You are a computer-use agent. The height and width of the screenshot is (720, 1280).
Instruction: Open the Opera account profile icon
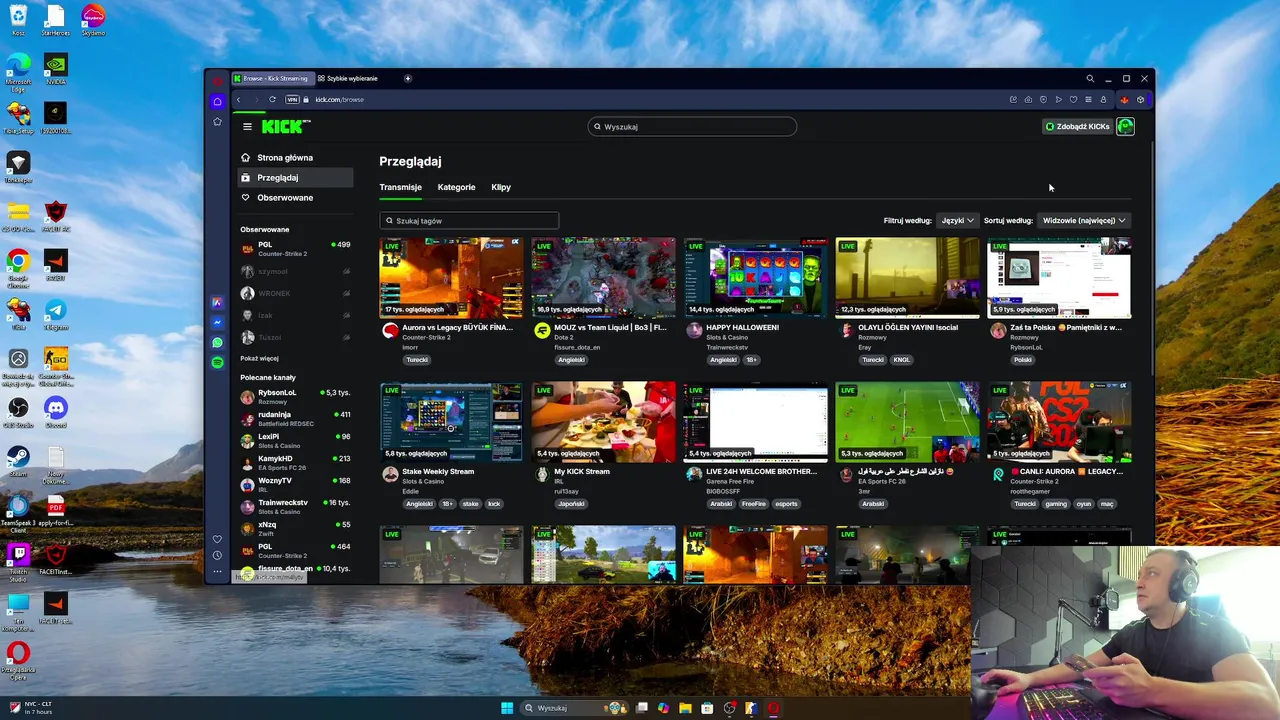tap(1103, 99)
